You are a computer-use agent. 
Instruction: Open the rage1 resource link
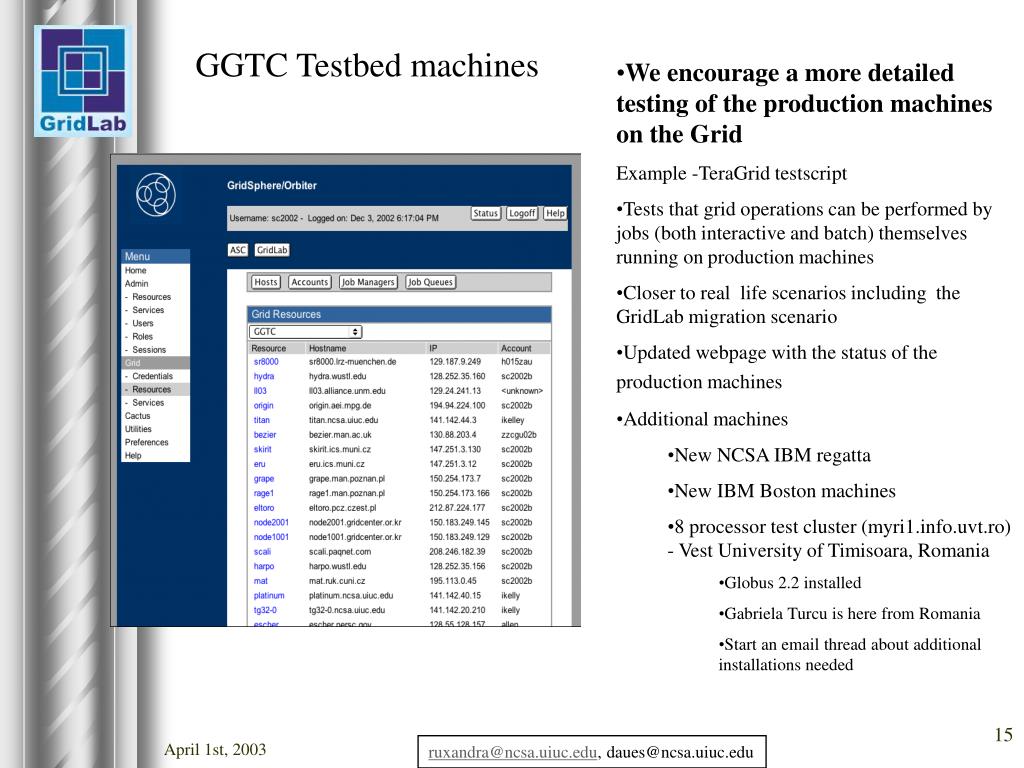(x=264, y=493)
